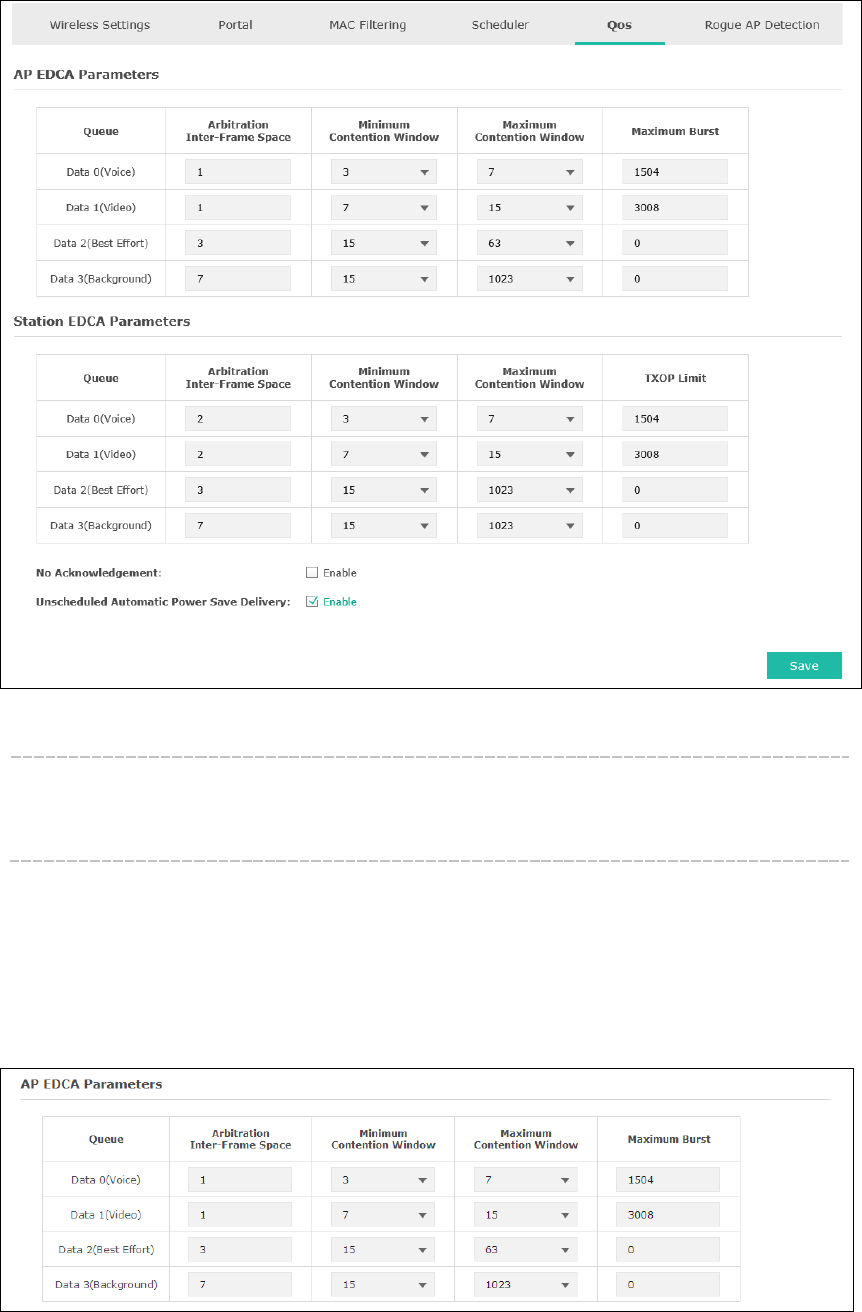Expand upper AP EDCA Video Maximum Contention Window dropdown
Image resolution: width=862 pixels, height=1312 pixels.
pyautogui.click(x=530, y=207)
